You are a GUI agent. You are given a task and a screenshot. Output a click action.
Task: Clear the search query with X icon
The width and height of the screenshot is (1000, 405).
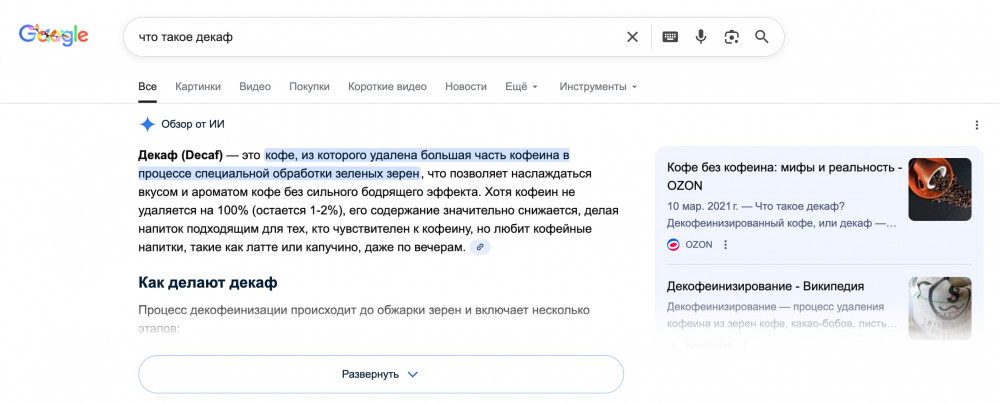pyautogui.click(x=632, y=37)
